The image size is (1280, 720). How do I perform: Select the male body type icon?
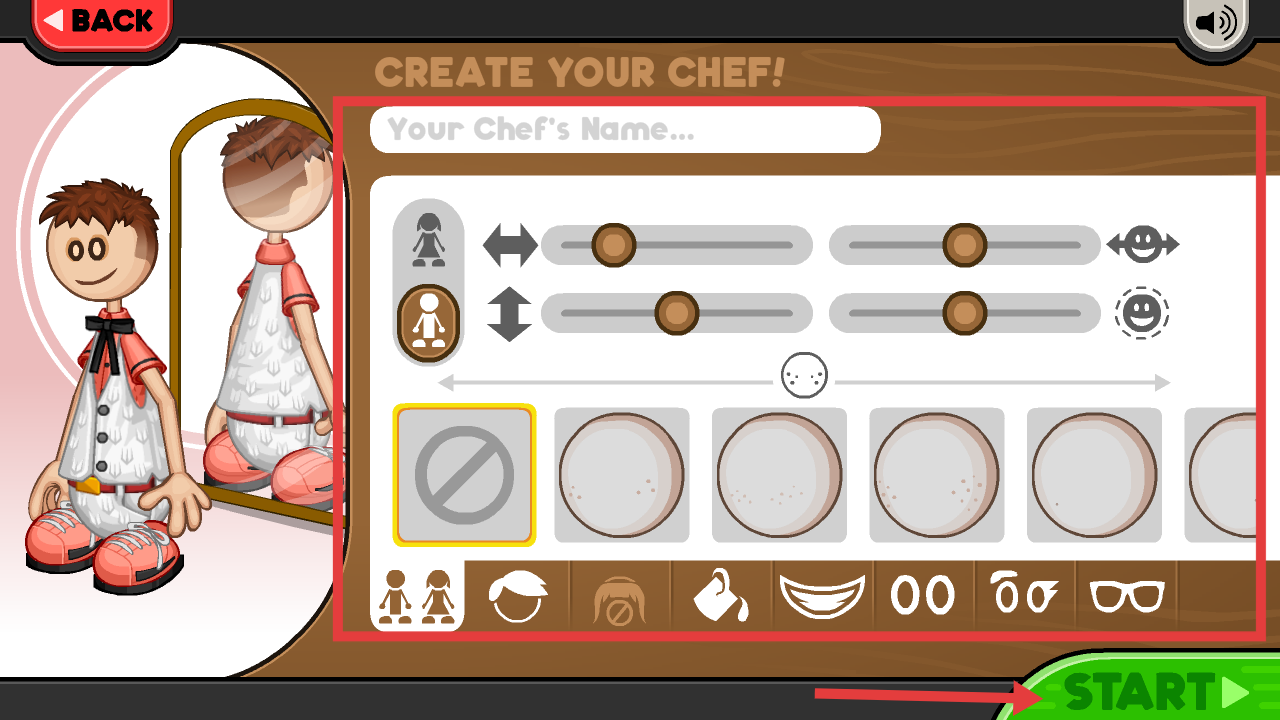(429, 321)
